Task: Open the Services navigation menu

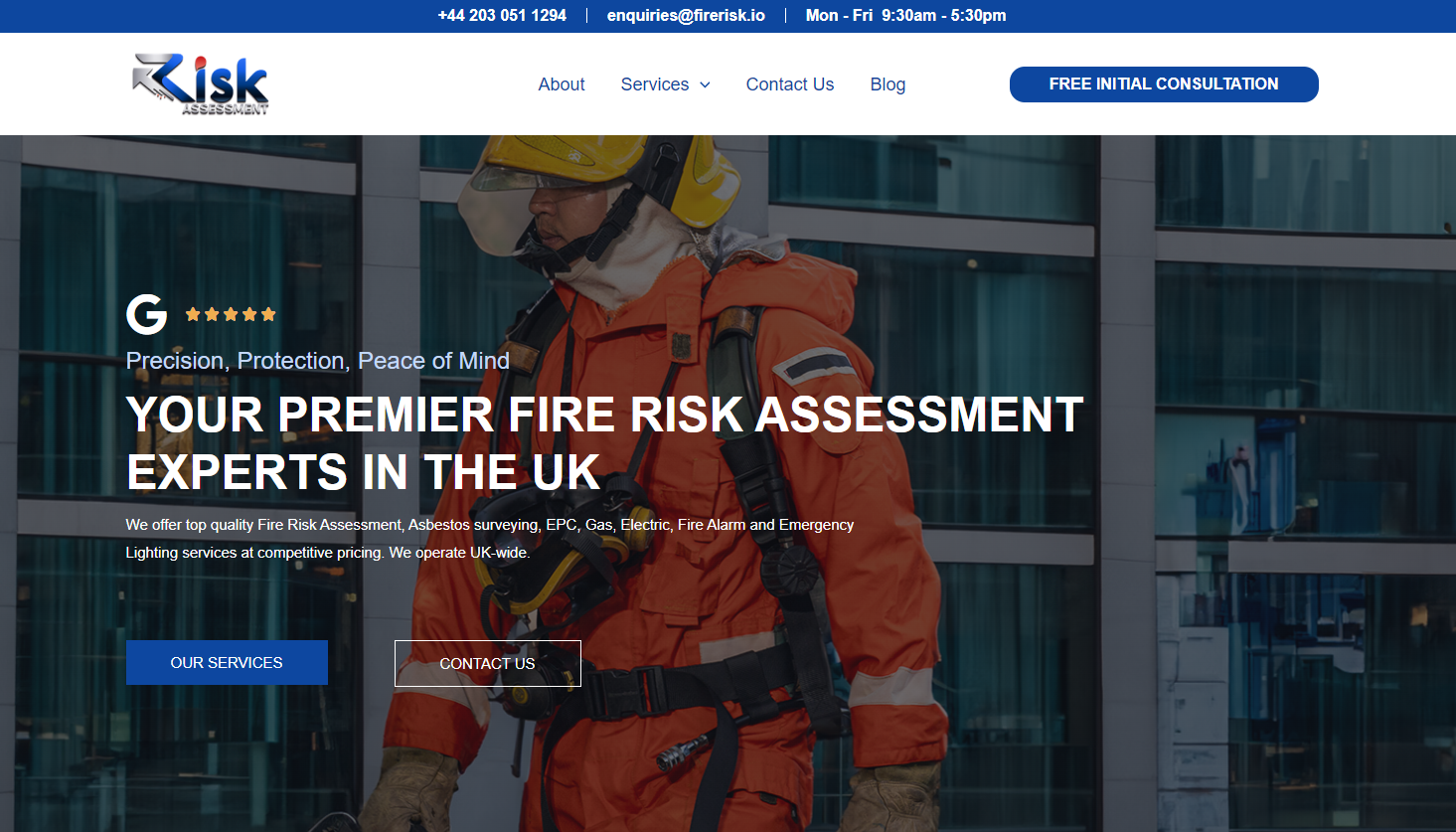Action: click(x=654, y=84)
